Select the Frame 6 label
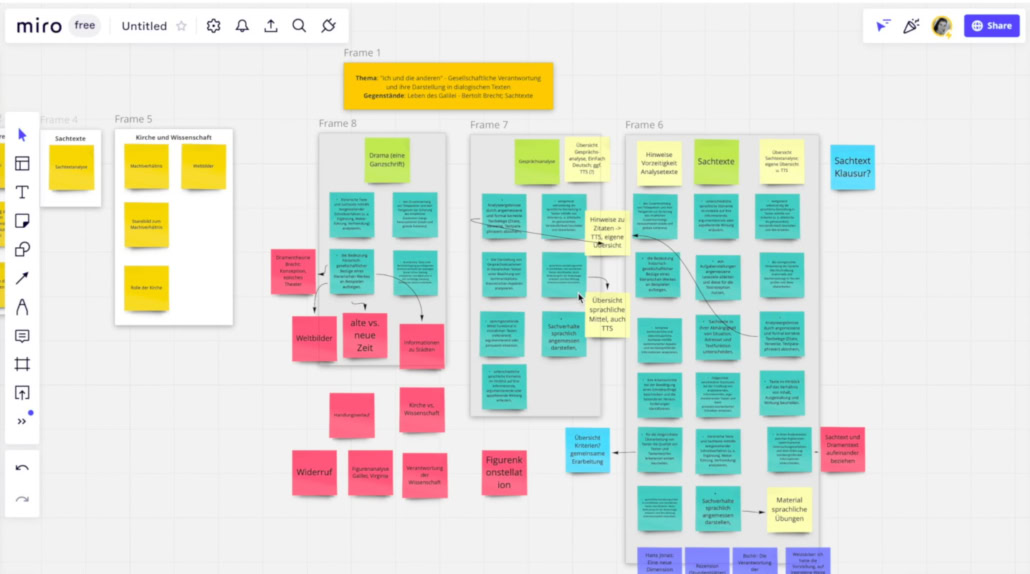 (x=644, y=125)
